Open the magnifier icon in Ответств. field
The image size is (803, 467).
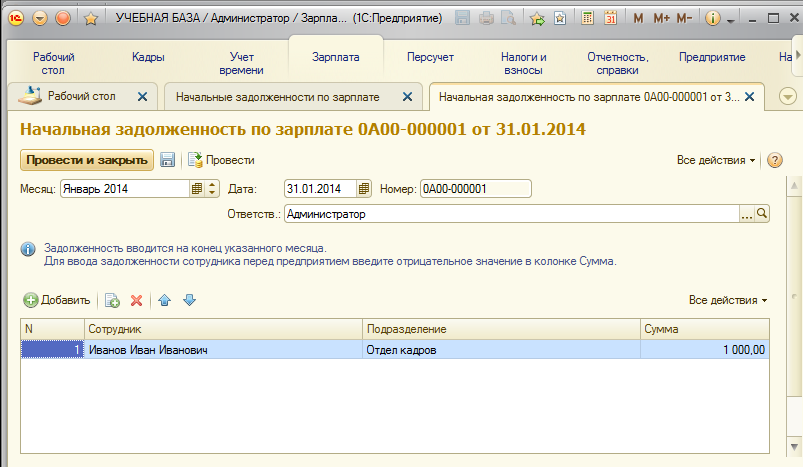coord(762,214)
